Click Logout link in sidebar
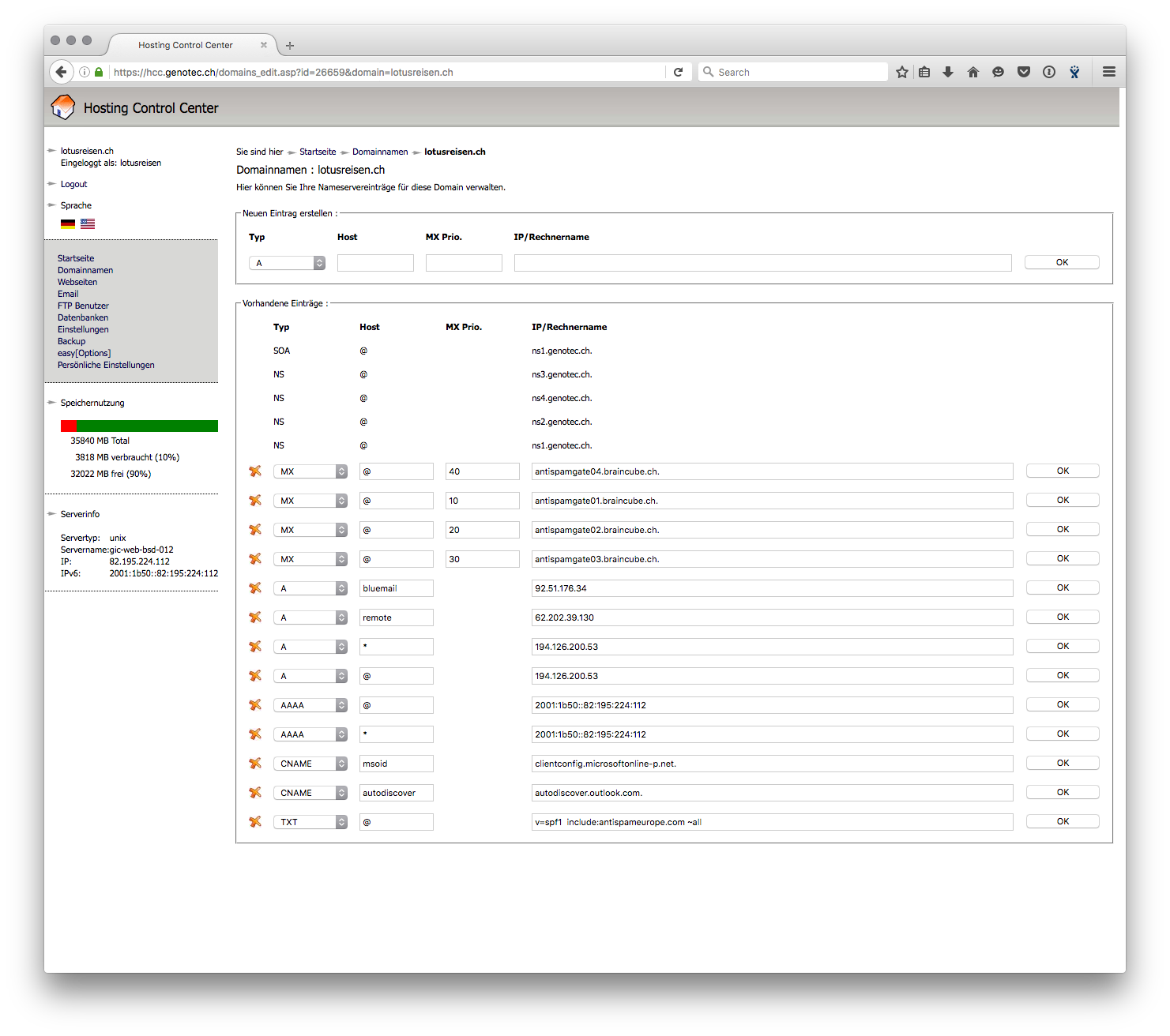The image size is (1170, 1036). coord(74,184)
